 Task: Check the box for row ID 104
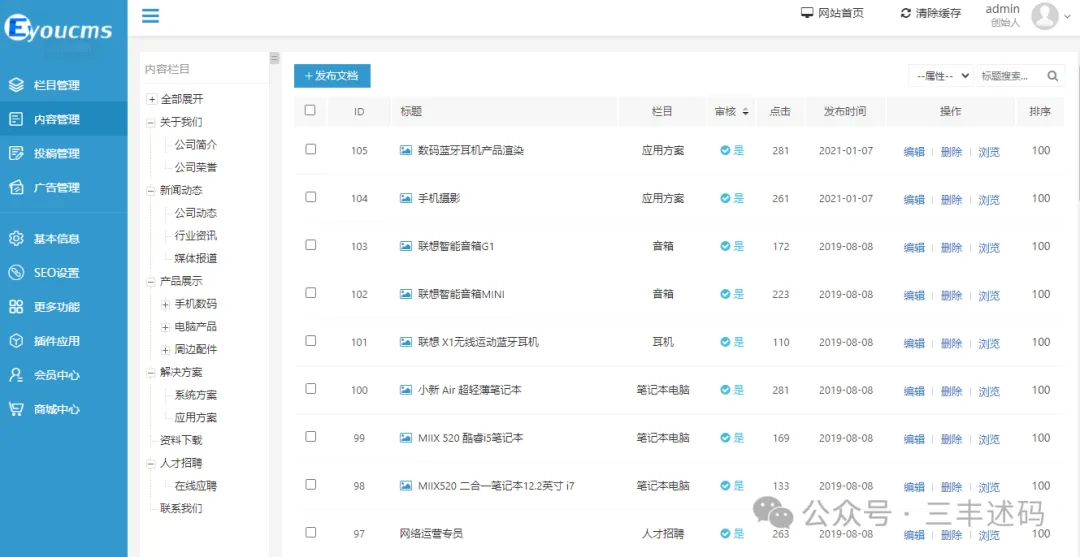pyautogui.click(x=311, y=197)
